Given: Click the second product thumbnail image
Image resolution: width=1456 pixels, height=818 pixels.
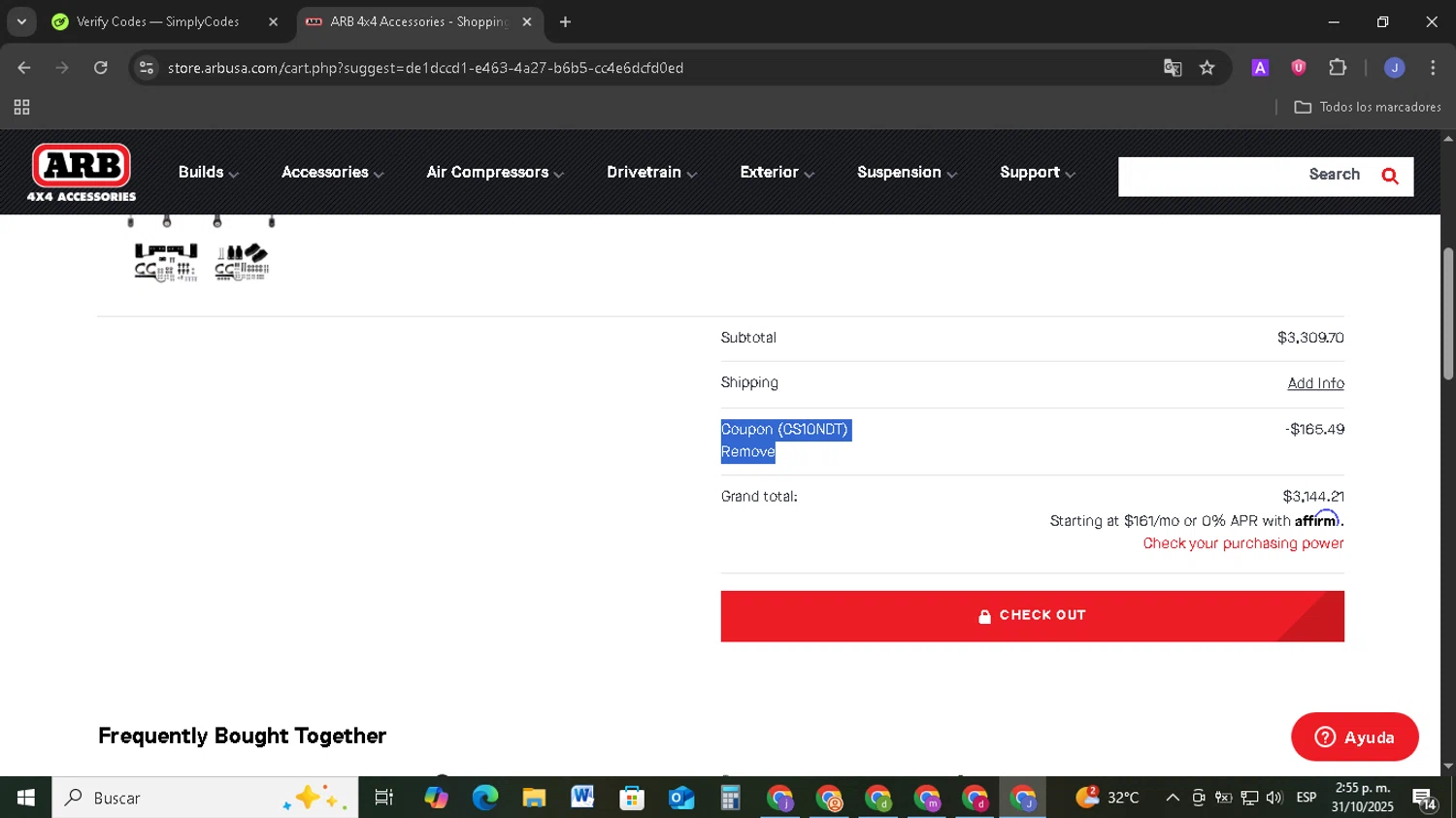Looking at the screenshot, I should coord(242,262).
